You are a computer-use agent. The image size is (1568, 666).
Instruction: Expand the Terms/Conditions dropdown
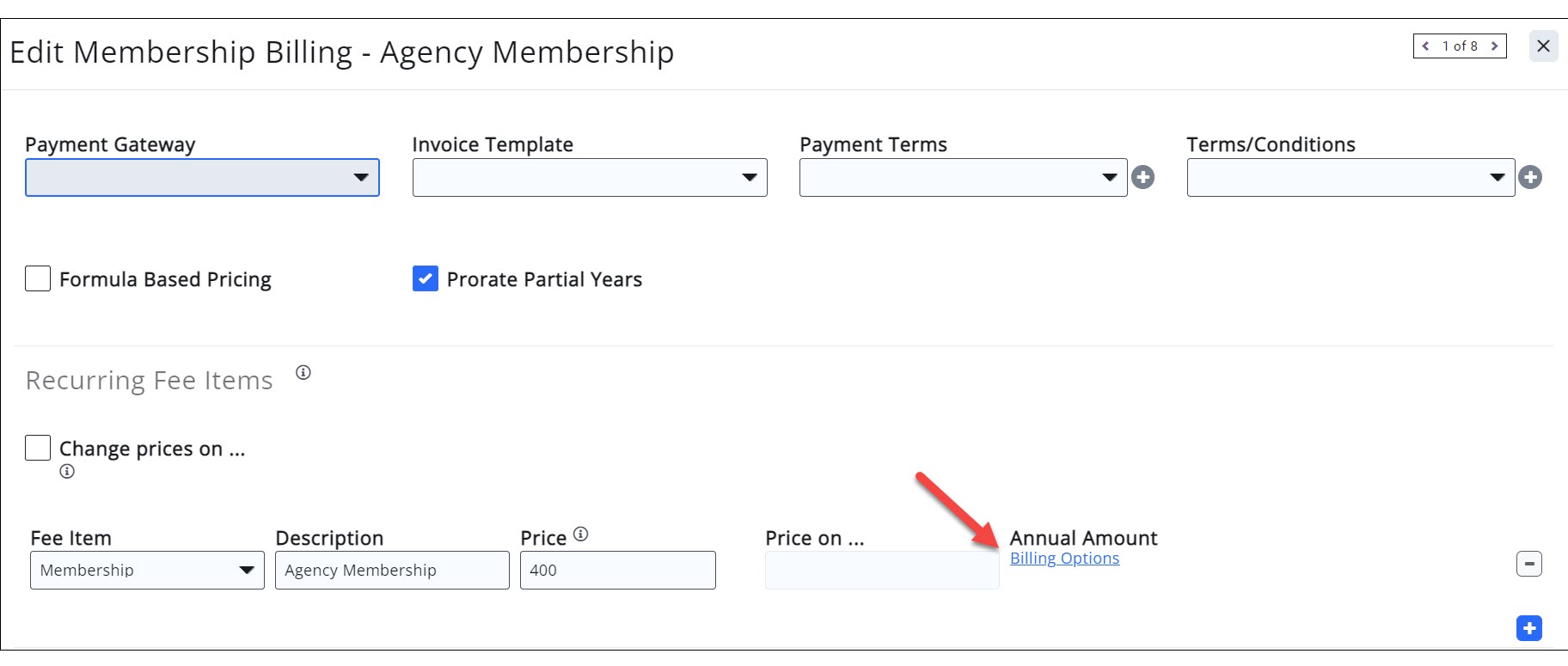click(x=1351, y=178)
